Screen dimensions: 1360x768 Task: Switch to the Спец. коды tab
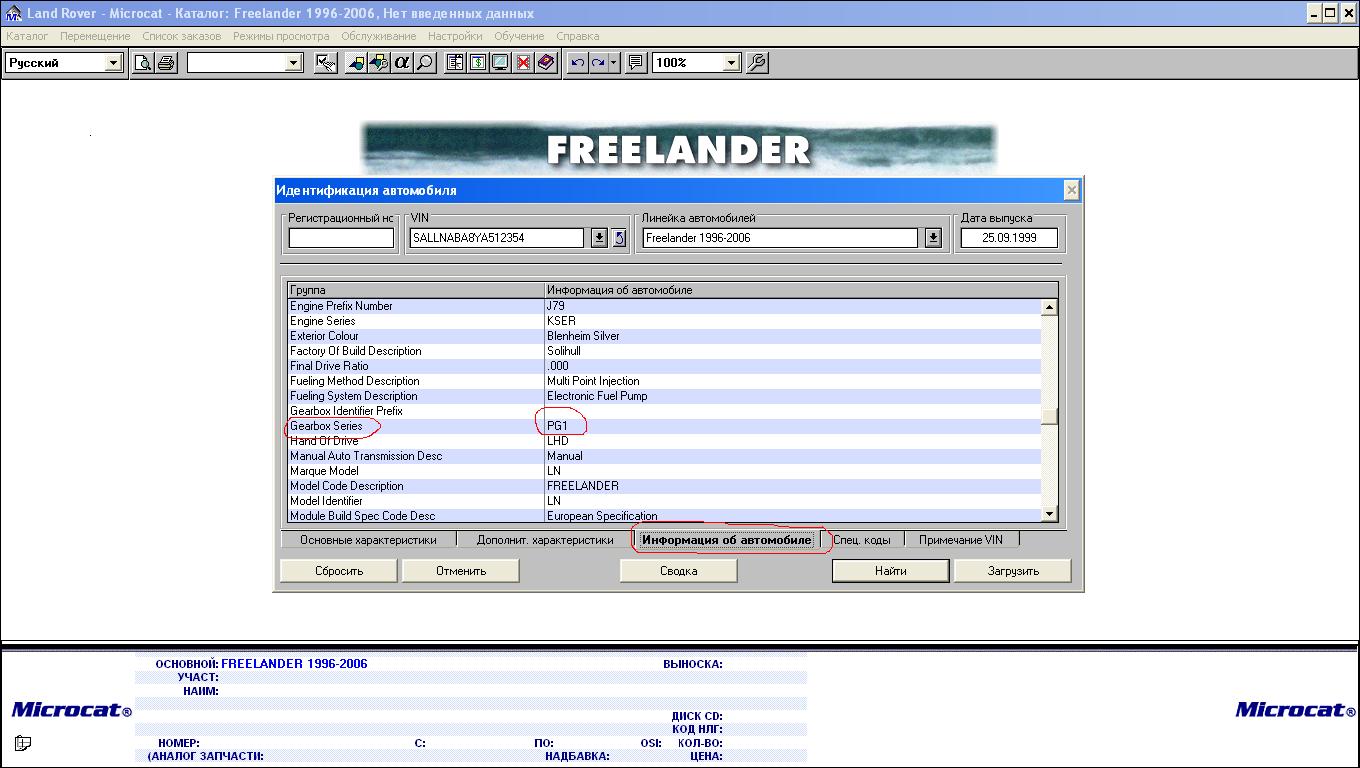pos(862,540)
